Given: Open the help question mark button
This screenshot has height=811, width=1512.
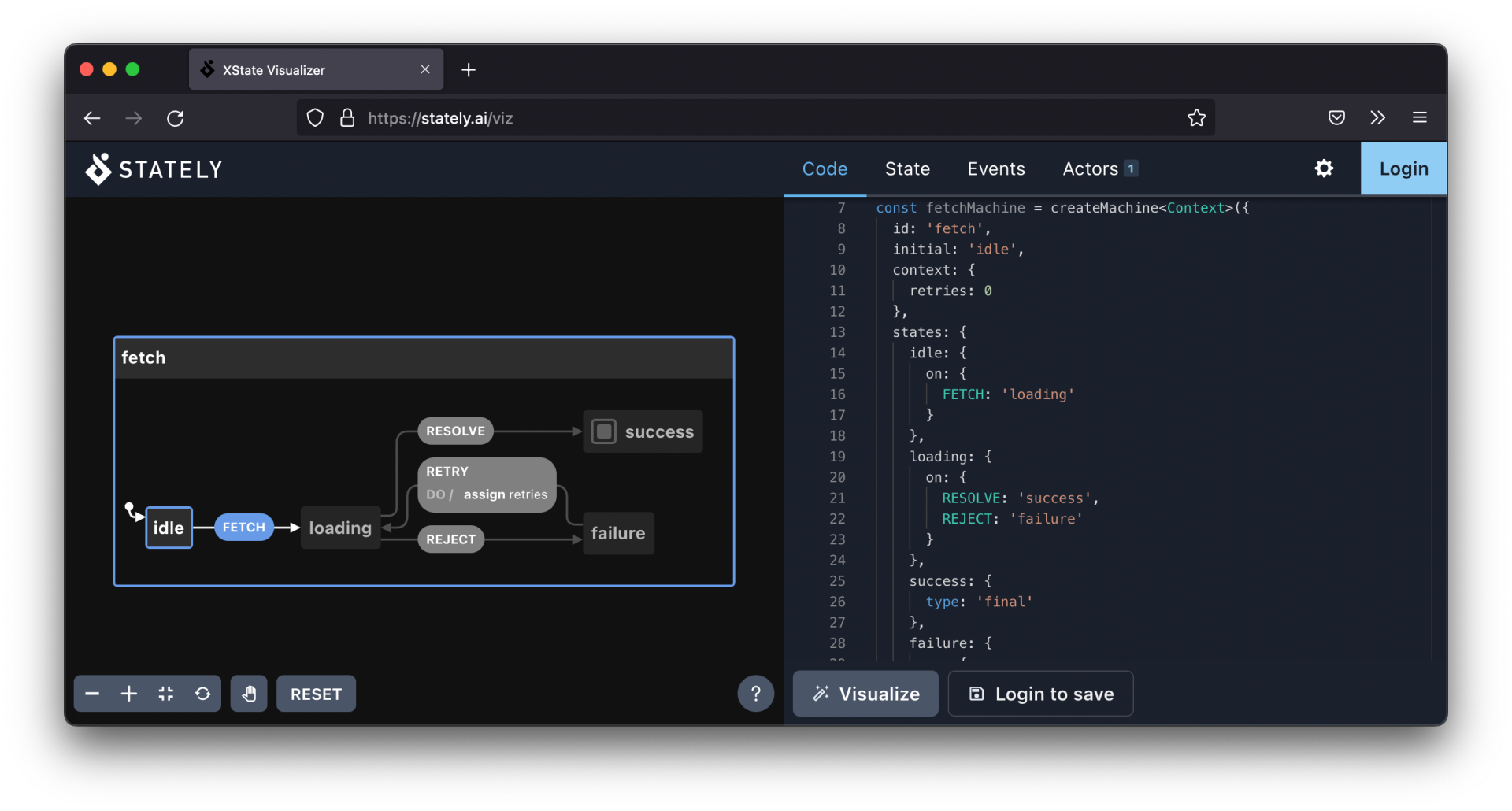Looking at the screenshot, I should [x=755, y=694].
